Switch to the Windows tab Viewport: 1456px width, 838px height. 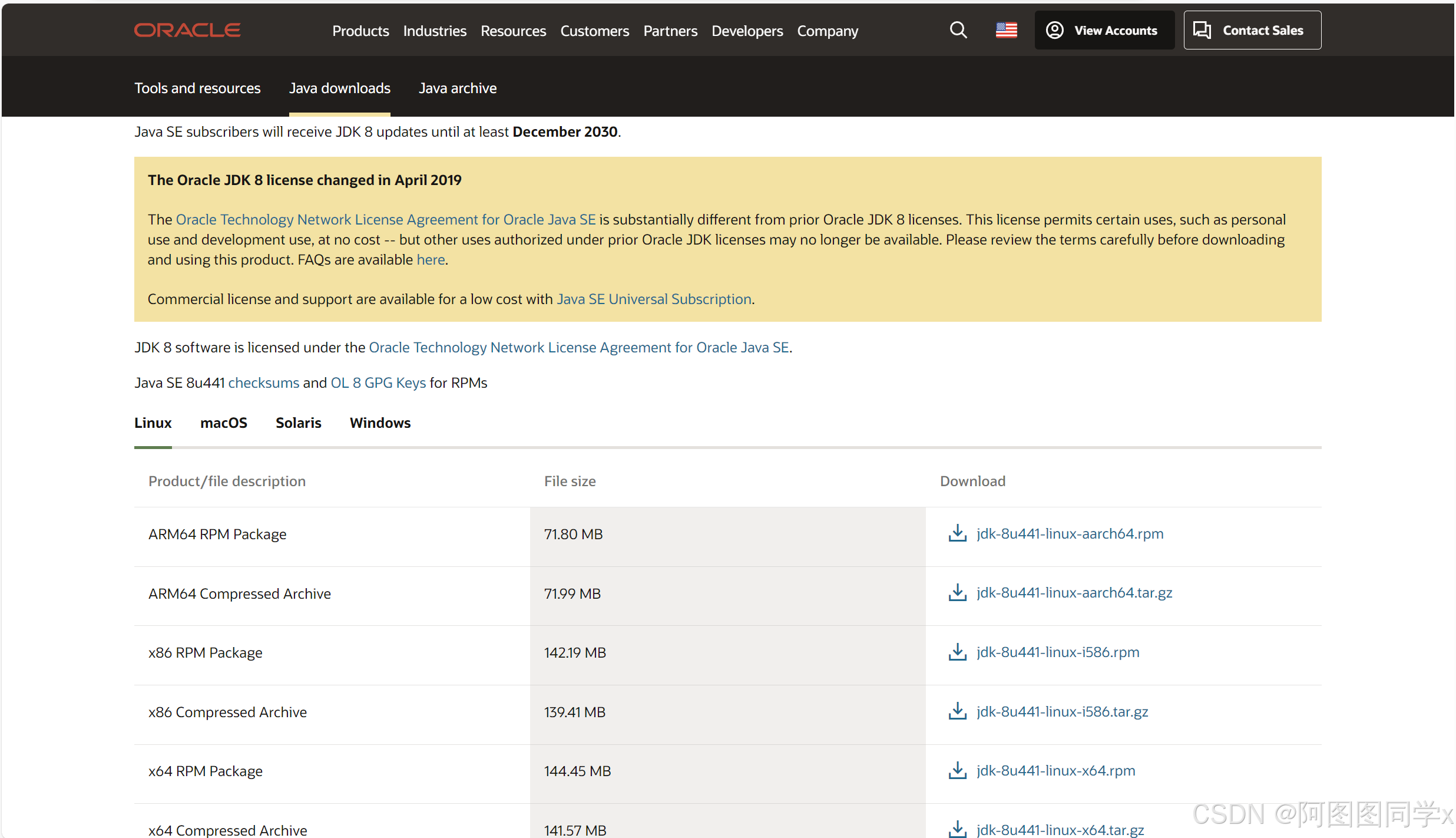[x=380, y=423]
